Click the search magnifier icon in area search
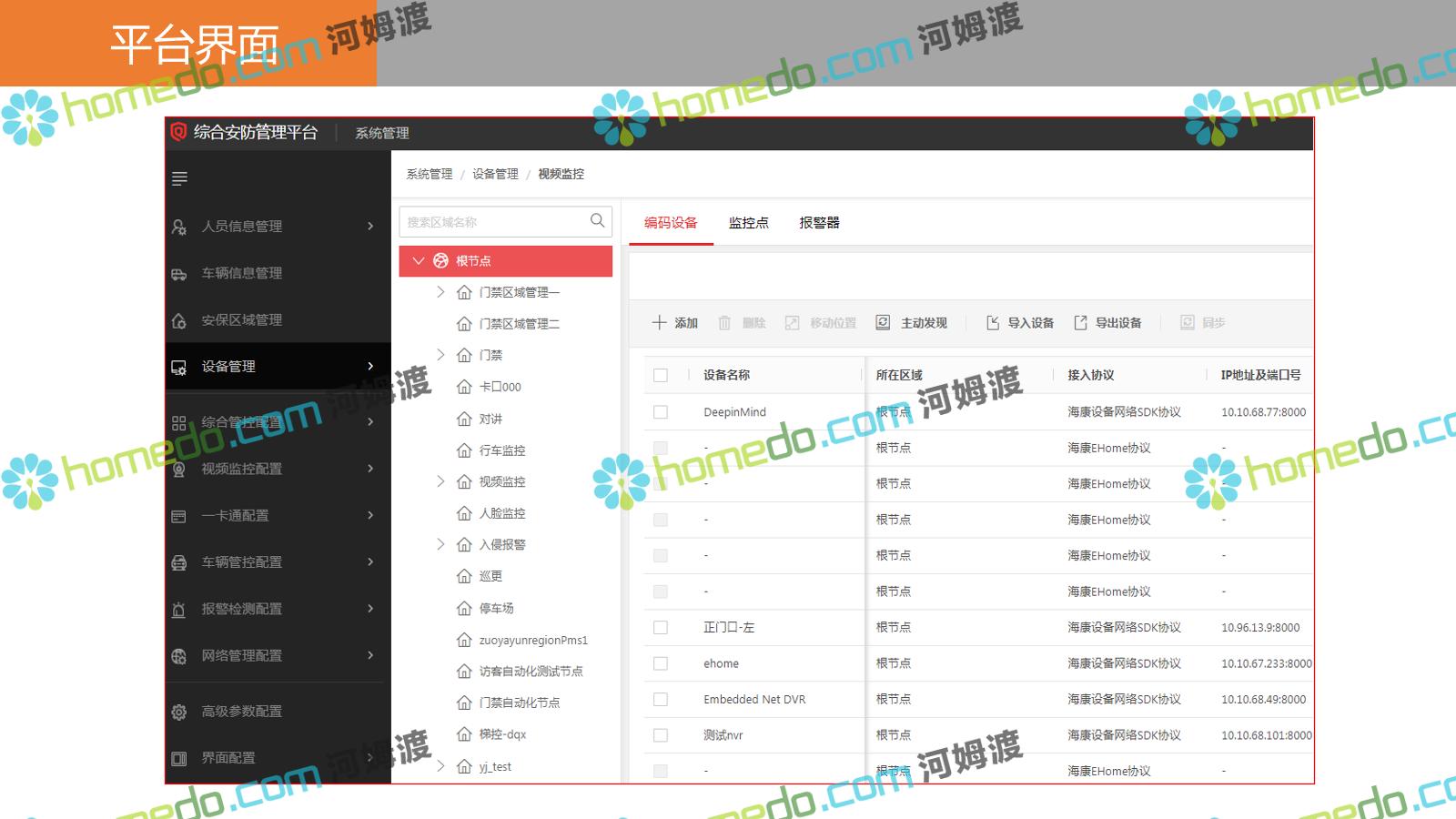The height and width of the screenshot is (819, 1456). 597,220
